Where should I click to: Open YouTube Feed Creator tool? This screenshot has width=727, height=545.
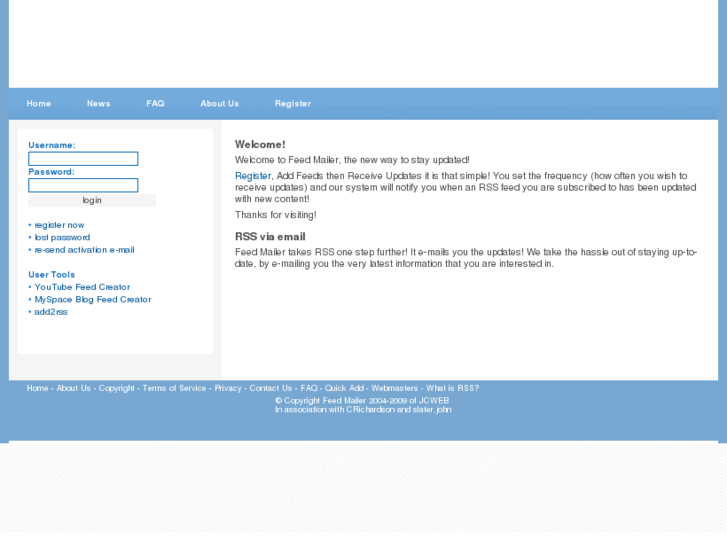tap(82, 287)
